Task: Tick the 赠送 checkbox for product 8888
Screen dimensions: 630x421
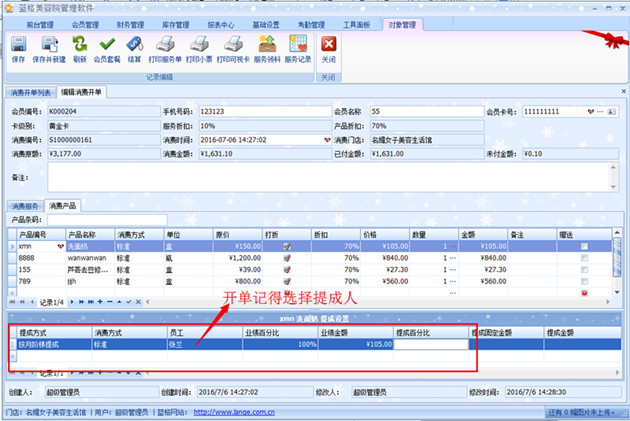Action: coord(584,257)
